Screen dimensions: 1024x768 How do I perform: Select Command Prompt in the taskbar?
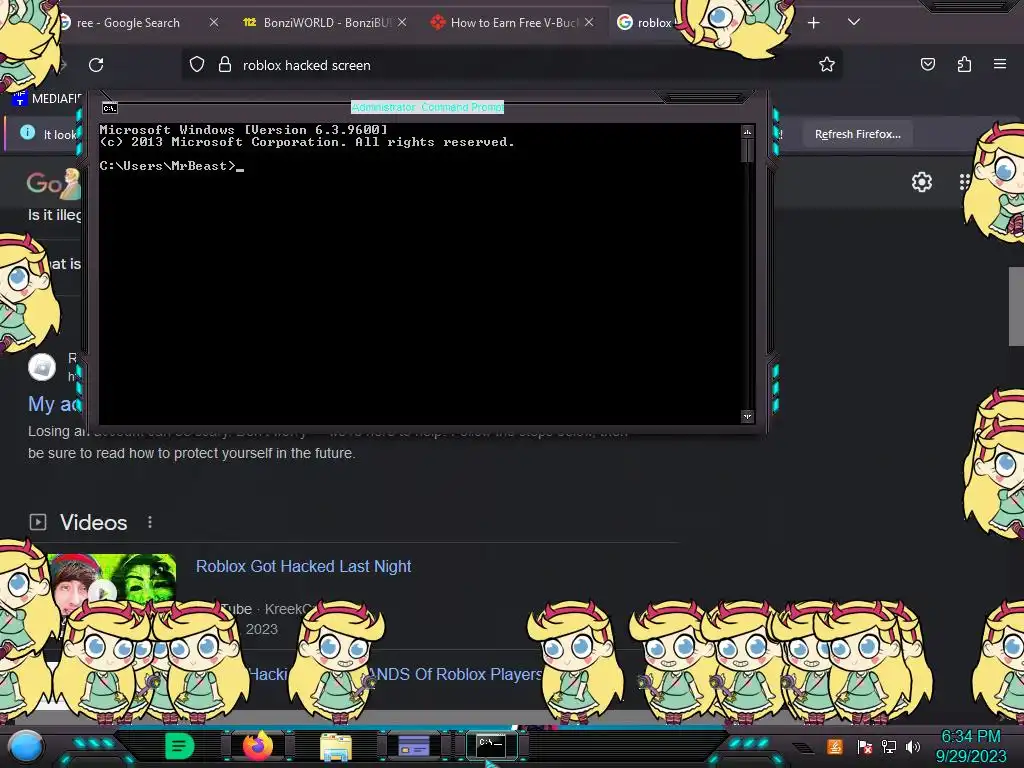[491, 744]
